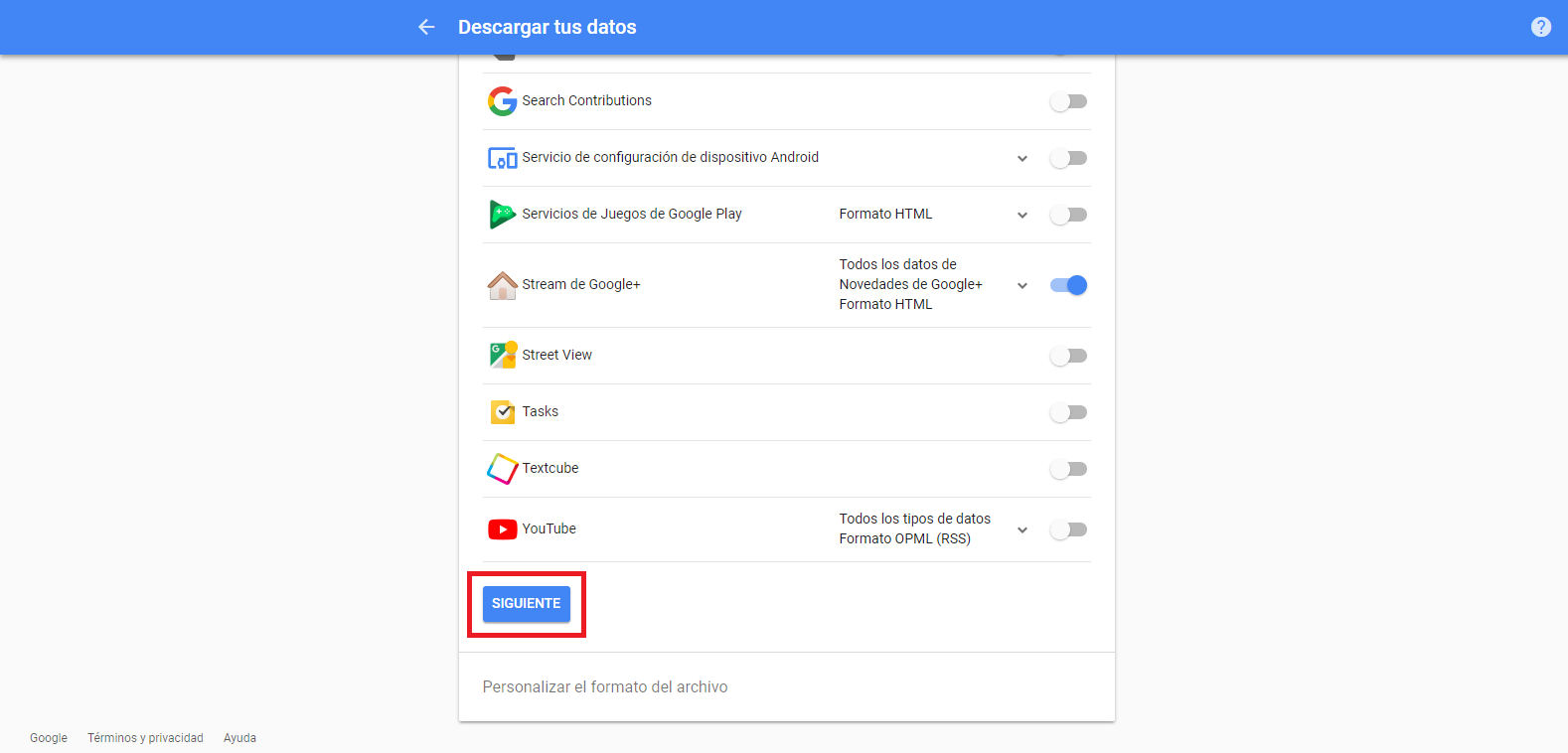Expand YouTube options chevron
The width and height of the screenshot is (1568, 753).
point(1022,530)
